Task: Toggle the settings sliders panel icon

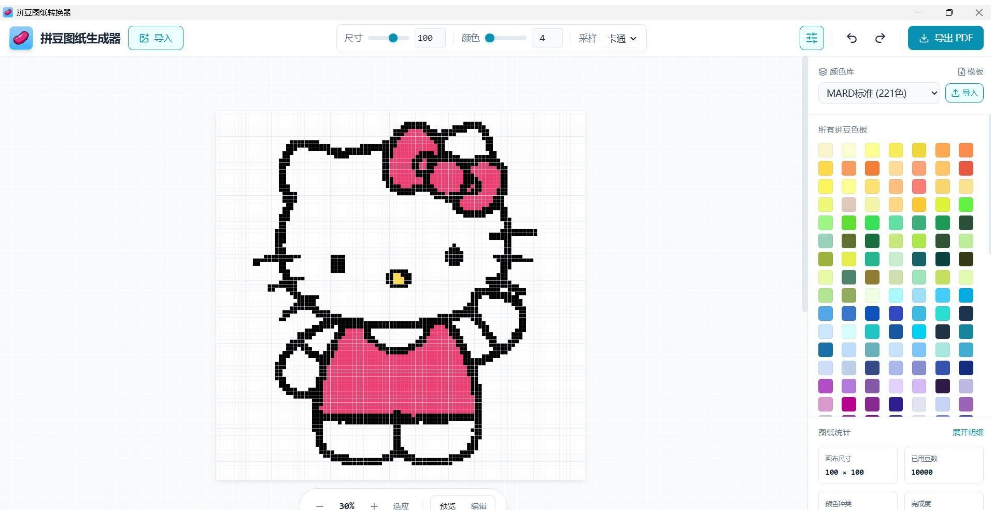Action: pos(812,38)
